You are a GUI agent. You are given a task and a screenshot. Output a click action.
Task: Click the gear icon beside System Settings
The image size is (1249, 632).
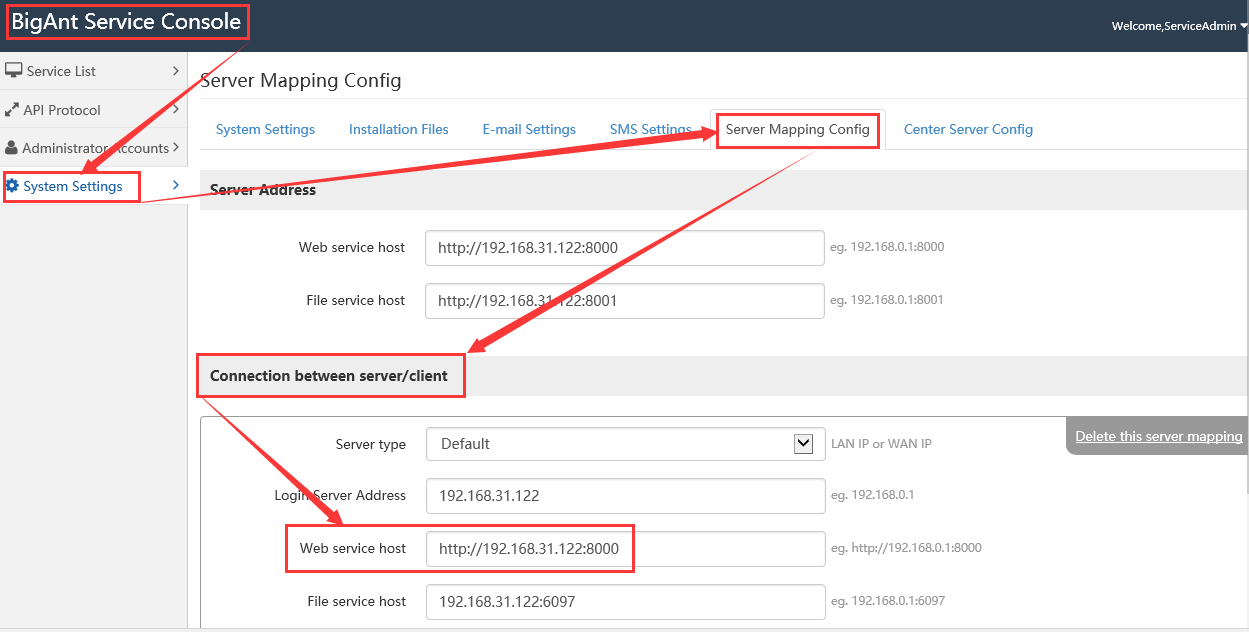13,186
